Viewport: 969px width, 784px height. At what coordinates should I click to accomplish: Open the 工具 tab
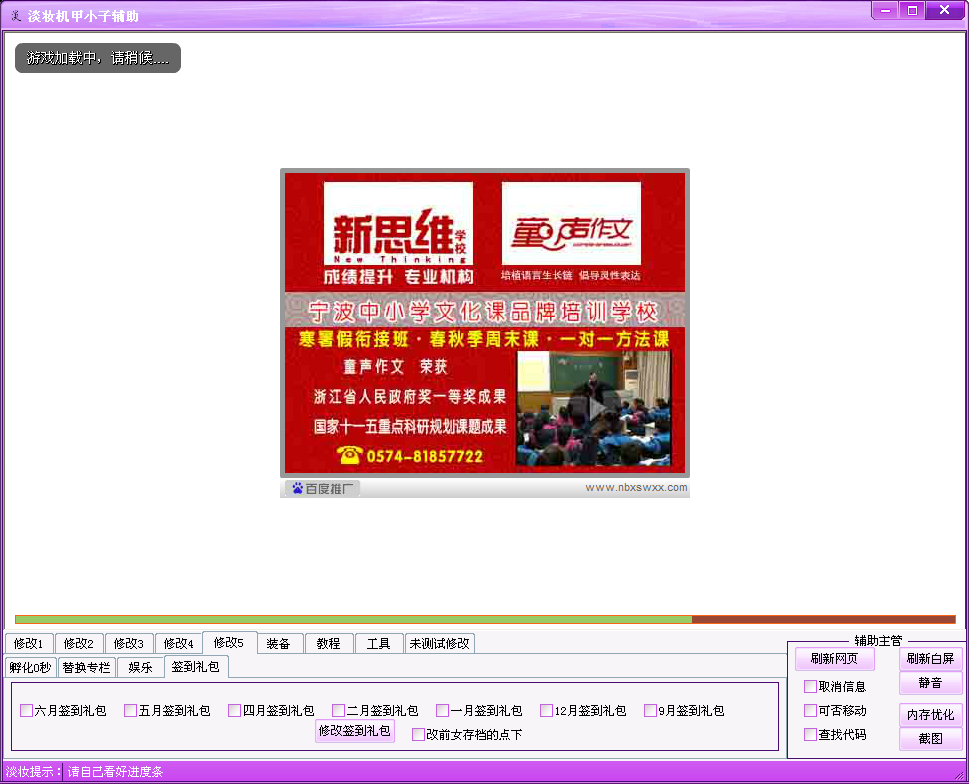coord(378,644)
